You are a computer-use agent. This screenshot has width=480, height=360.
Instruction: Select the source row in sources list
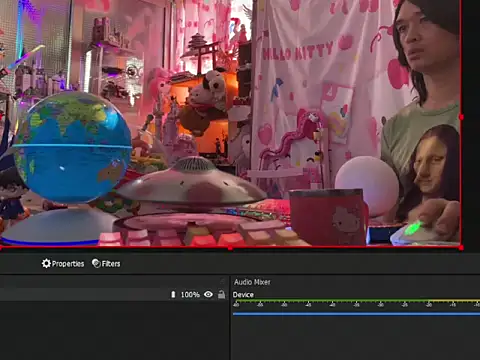(x=114, y=295)
